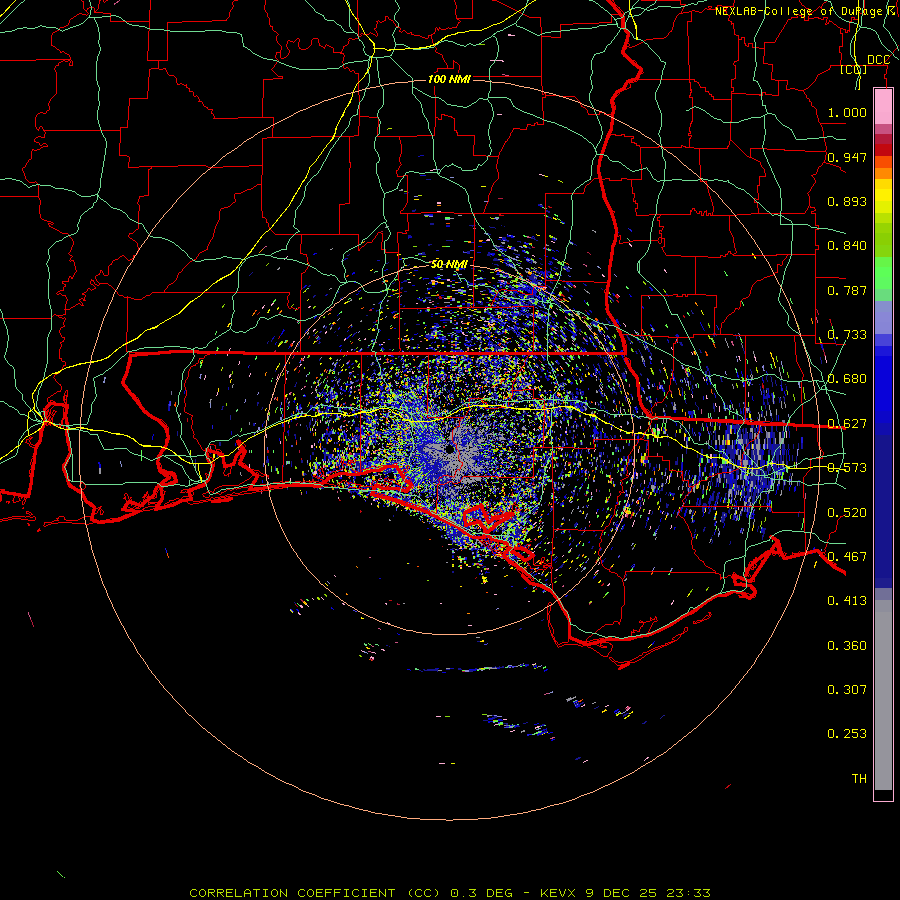
Task: Click the 50 NMI range ring label
Action: tap(449, 264)
